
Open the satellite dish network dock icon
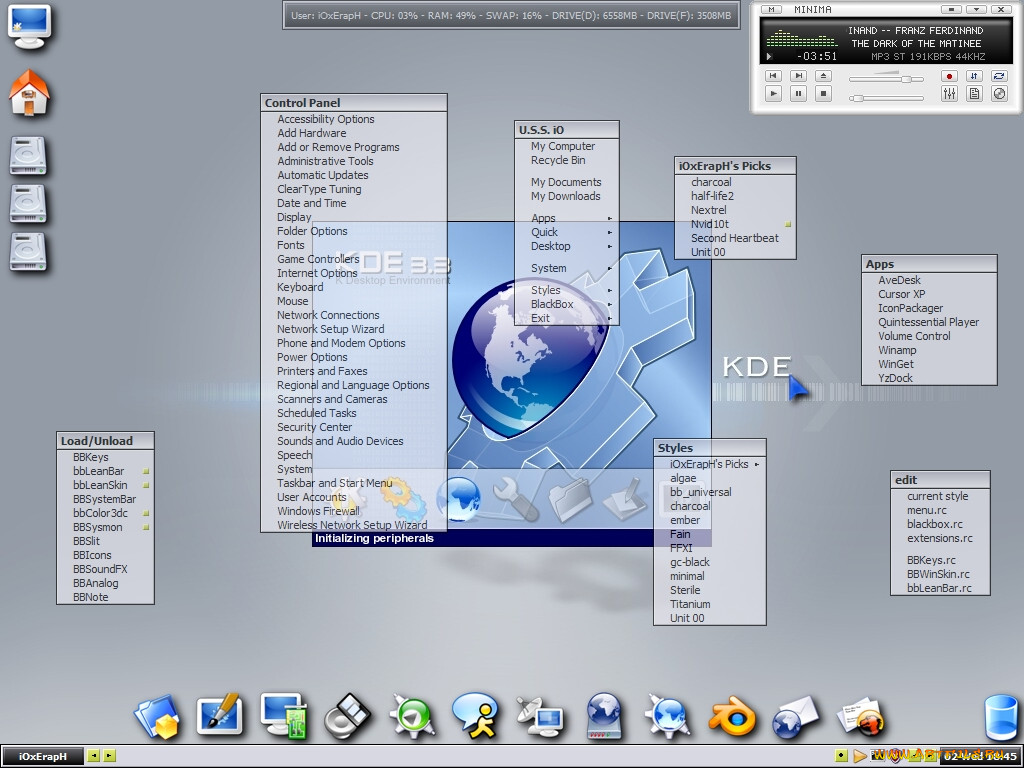[539, 716]
